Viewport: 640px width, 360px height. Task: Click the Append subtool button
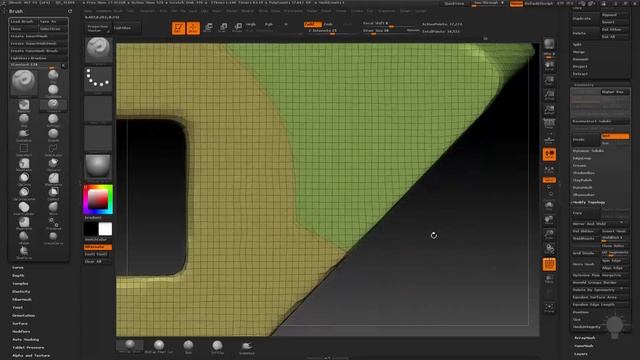[615, 15]
